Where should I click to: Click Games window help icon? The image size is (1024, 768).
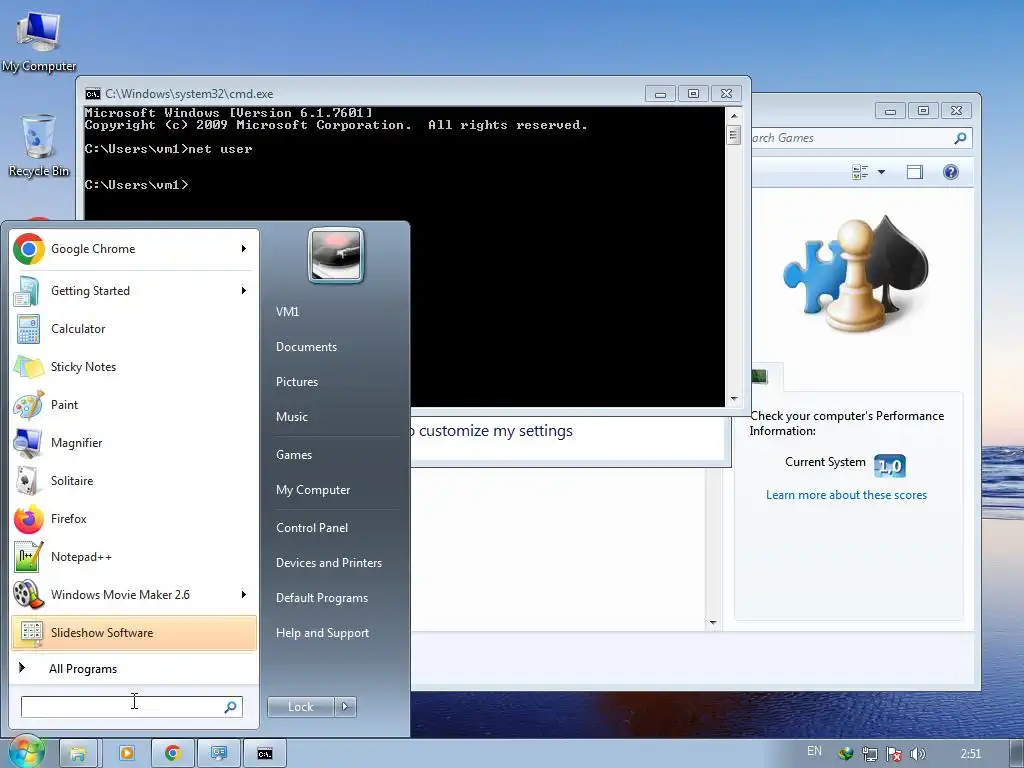(951, 172)
